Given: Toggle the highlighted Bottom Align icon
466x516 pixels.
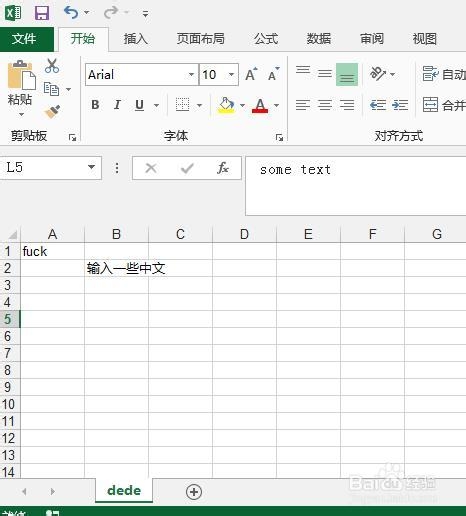Looking at the screenshot, I should click(x=347, y=74).
